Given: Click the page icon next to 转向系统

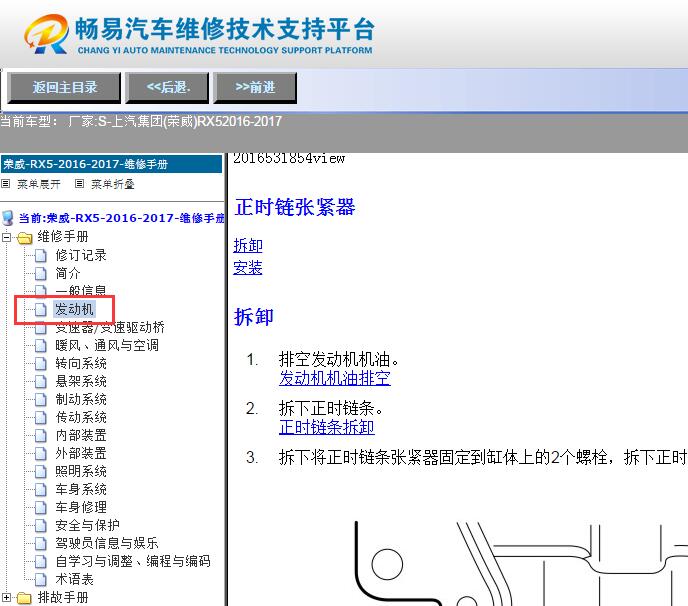Looking at the screenshot, I should tap(40, 363).
